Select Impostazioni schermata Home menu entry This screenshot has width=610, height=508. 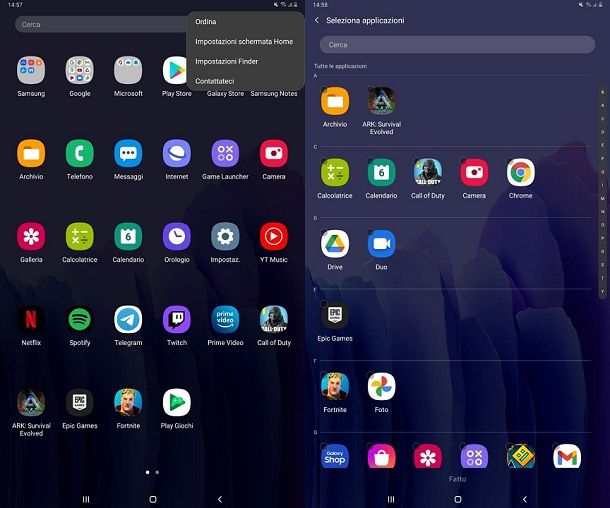point(245,42)
